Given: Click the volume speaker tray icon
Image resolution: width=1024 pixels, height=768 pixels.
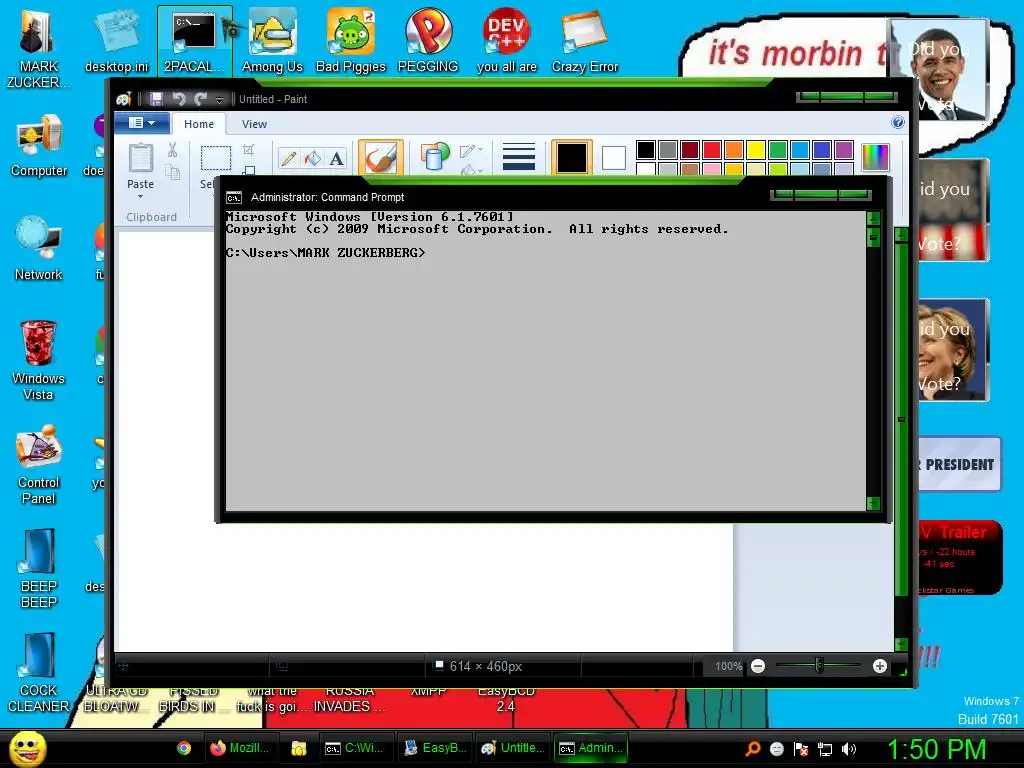Looking at the screenshot, I should pos(848,749).
